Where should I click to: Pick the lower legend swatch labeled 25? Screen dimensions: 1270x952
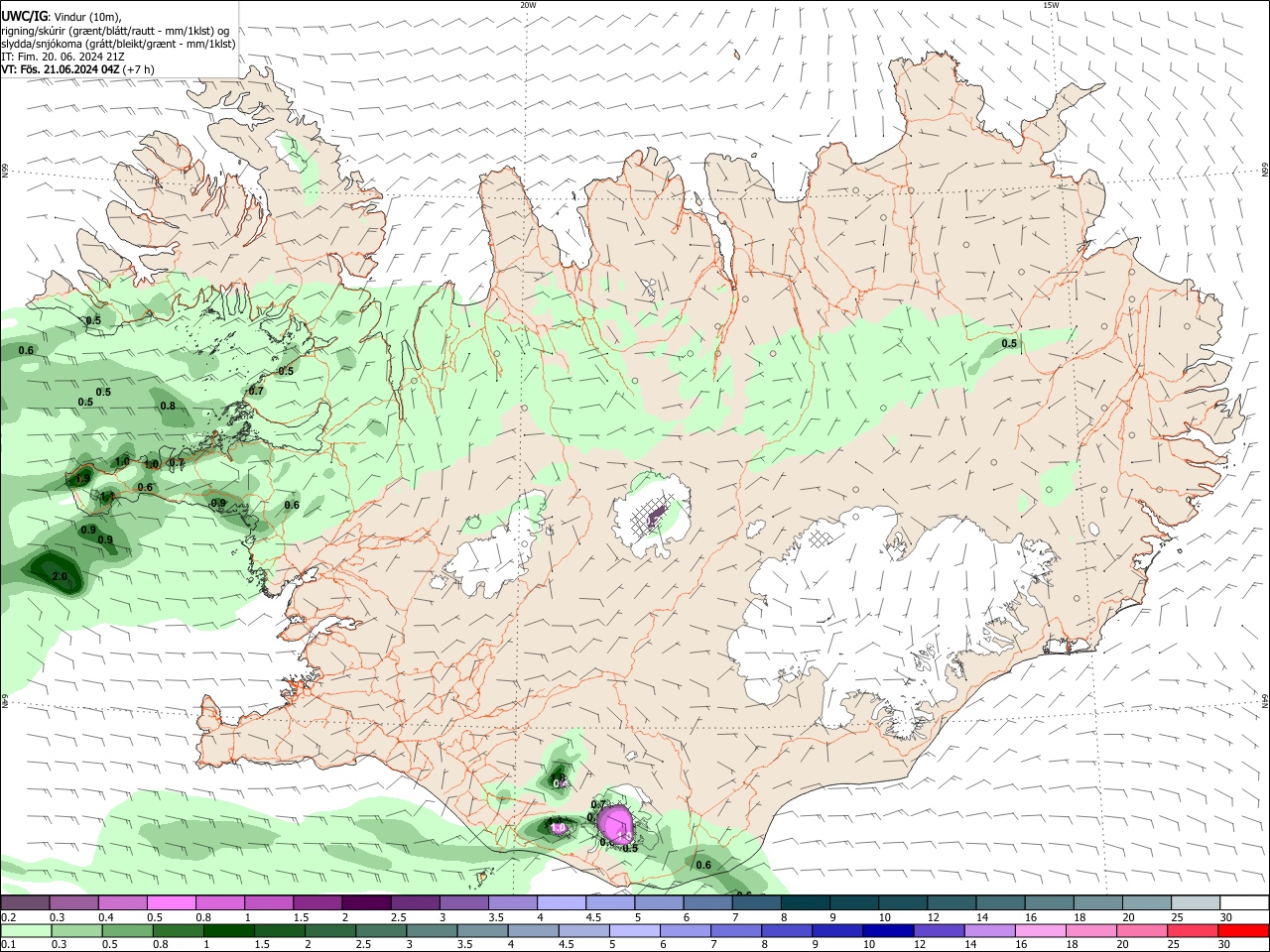pyautogui.click(x=1193, y=930)
